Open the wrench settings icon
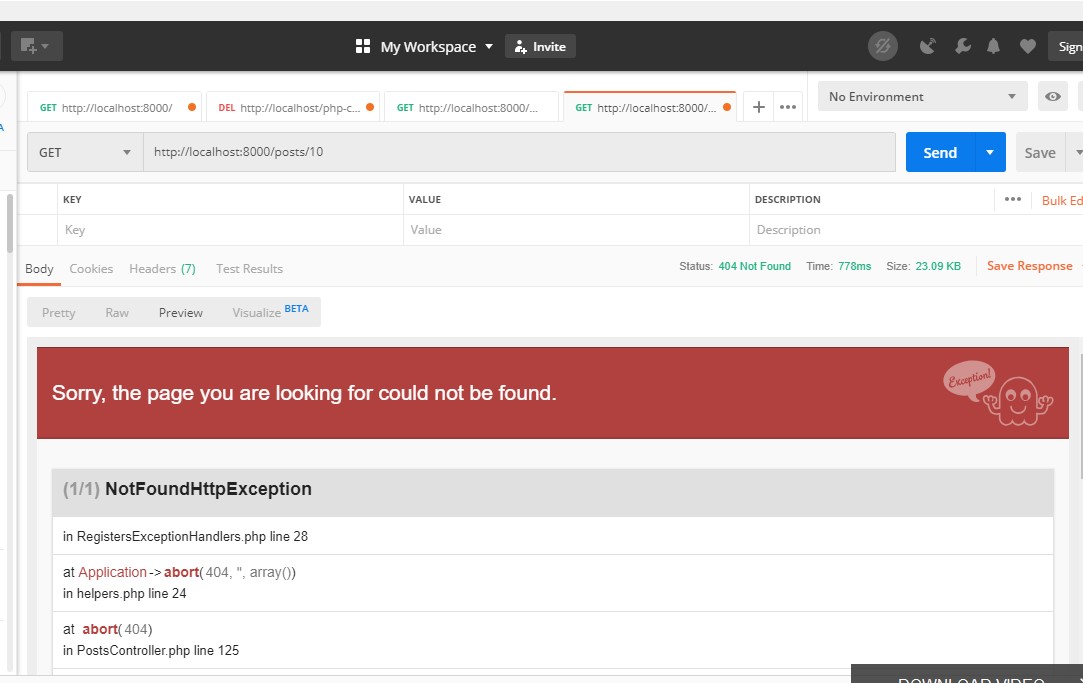The width and height of the screenshot is (1083, 683). click(962, 46)
